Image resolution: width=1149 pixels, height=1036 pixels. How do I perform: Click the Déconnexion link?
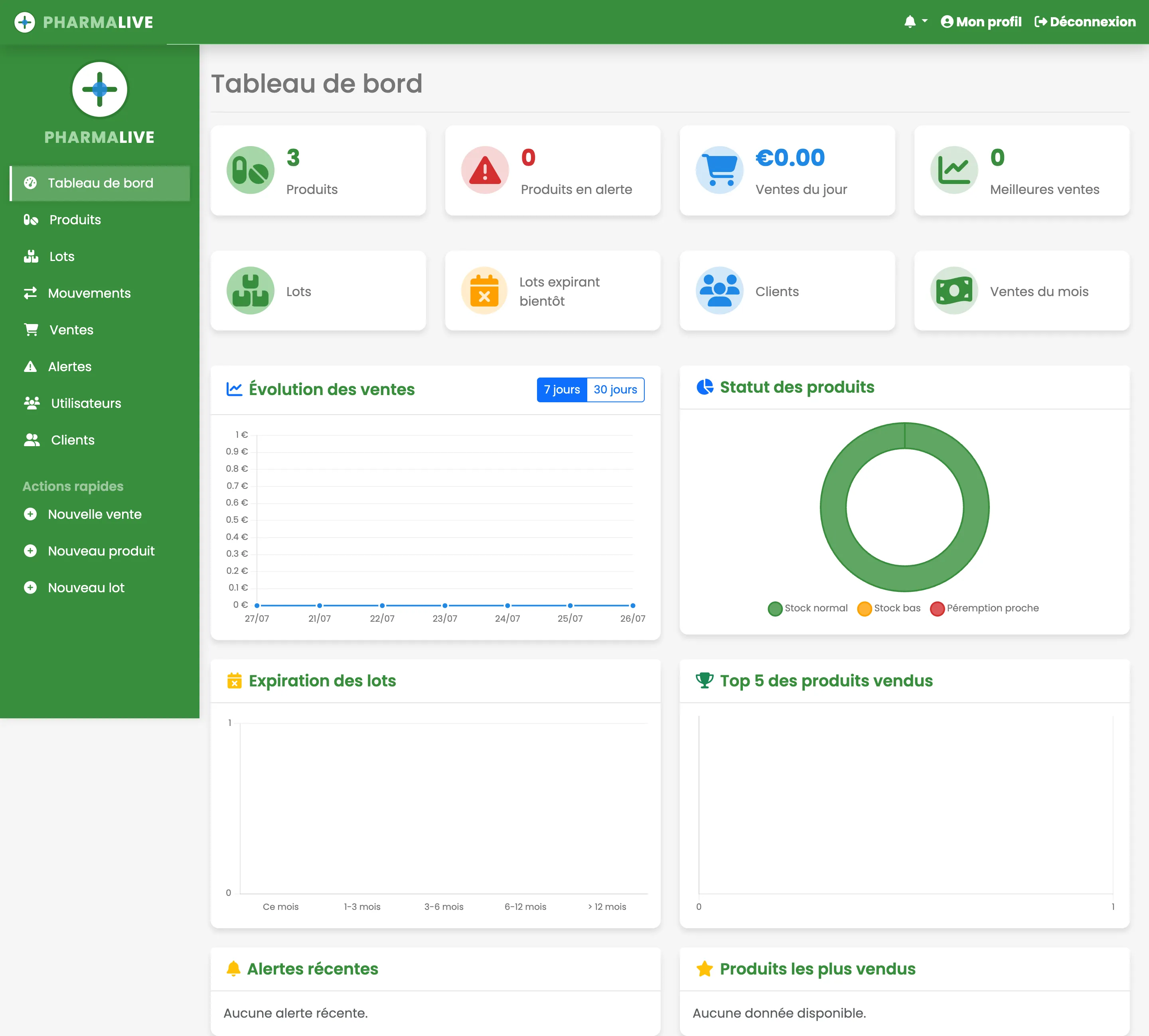(x=1085, y=22)
